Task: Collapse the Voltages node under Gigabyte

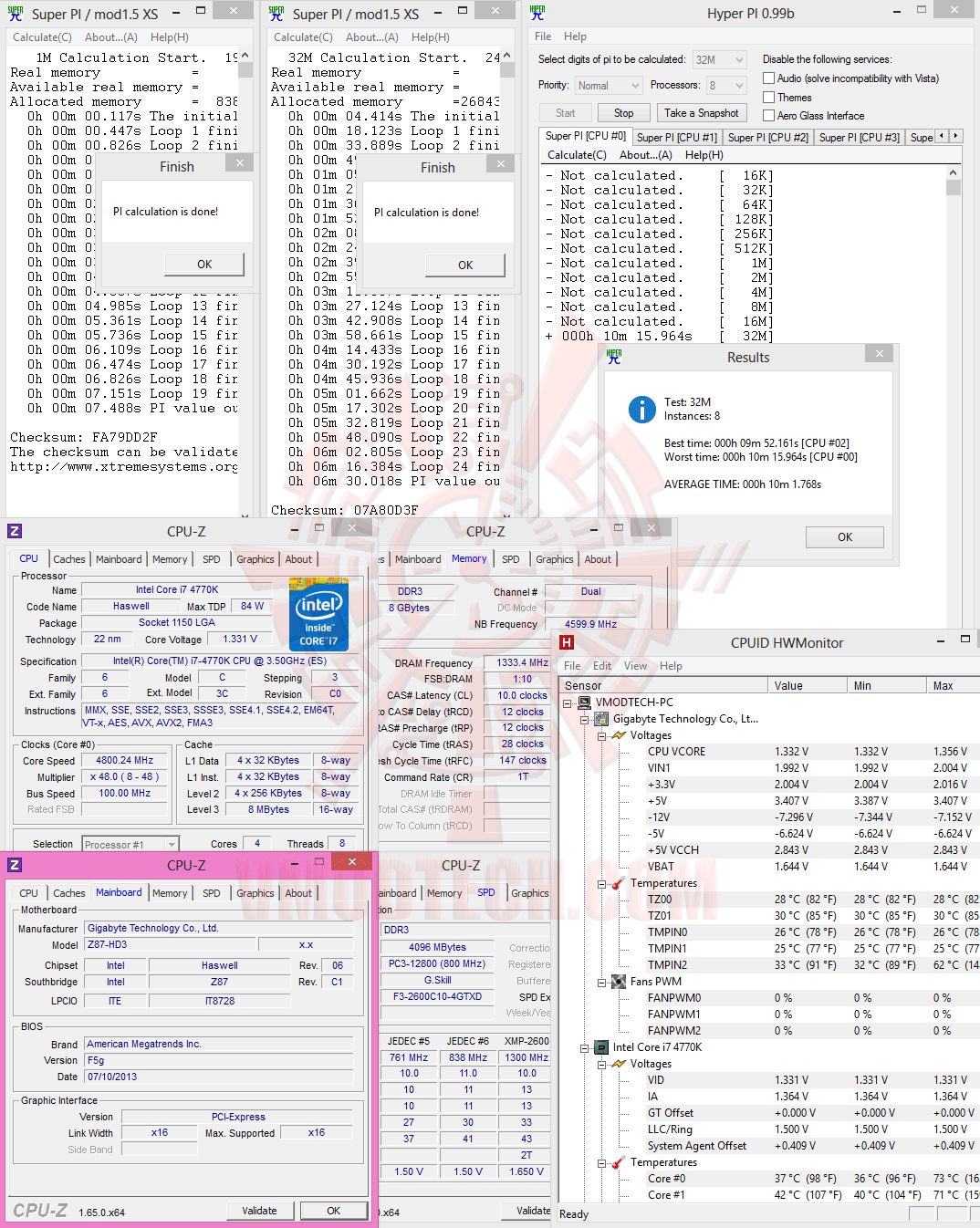Action: point(601,736)
